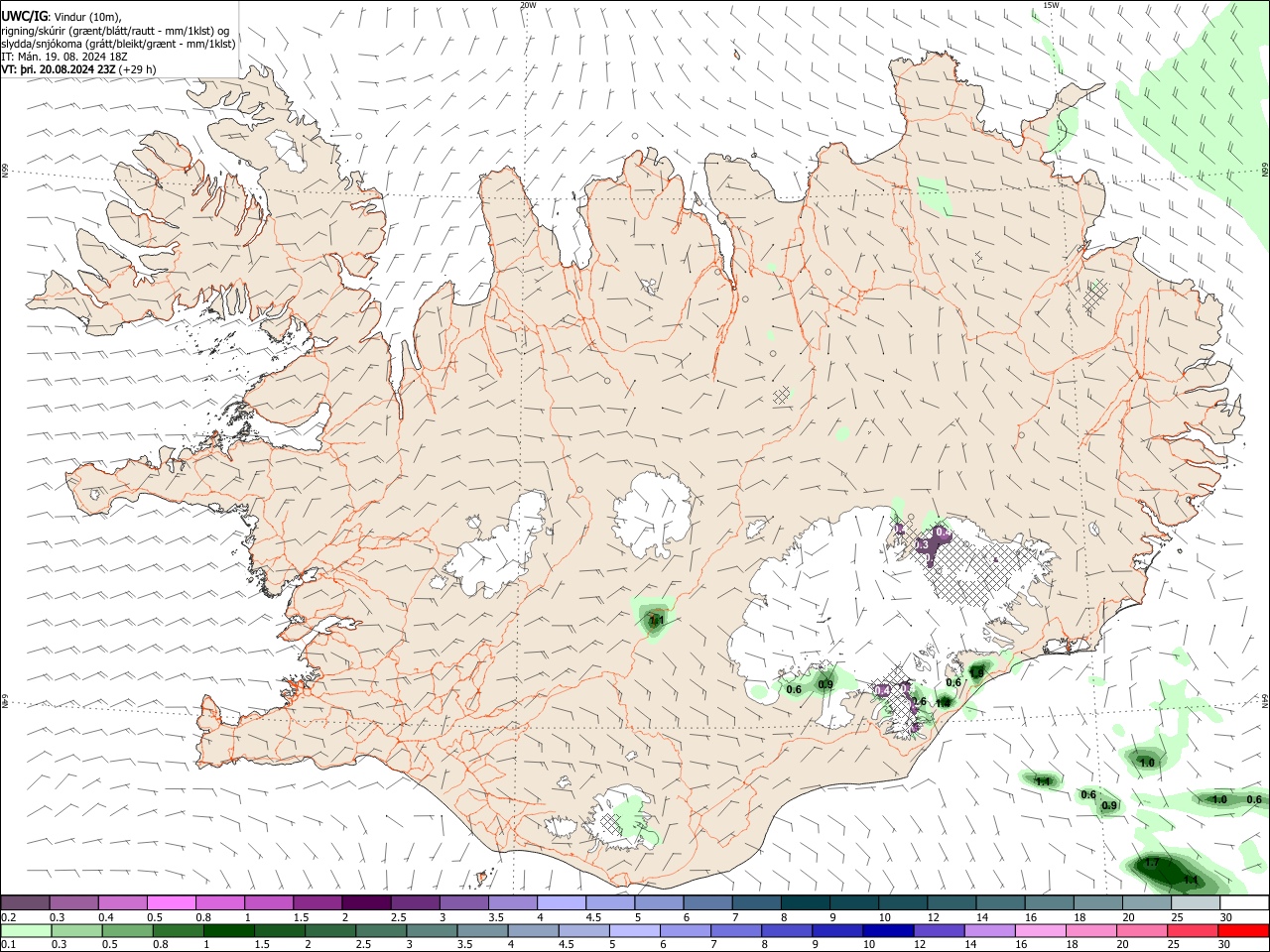Viewport: 1270px width, 952px height.
Task: Select the 'Vindur (10m)' header text
Action: pos(87,16)
